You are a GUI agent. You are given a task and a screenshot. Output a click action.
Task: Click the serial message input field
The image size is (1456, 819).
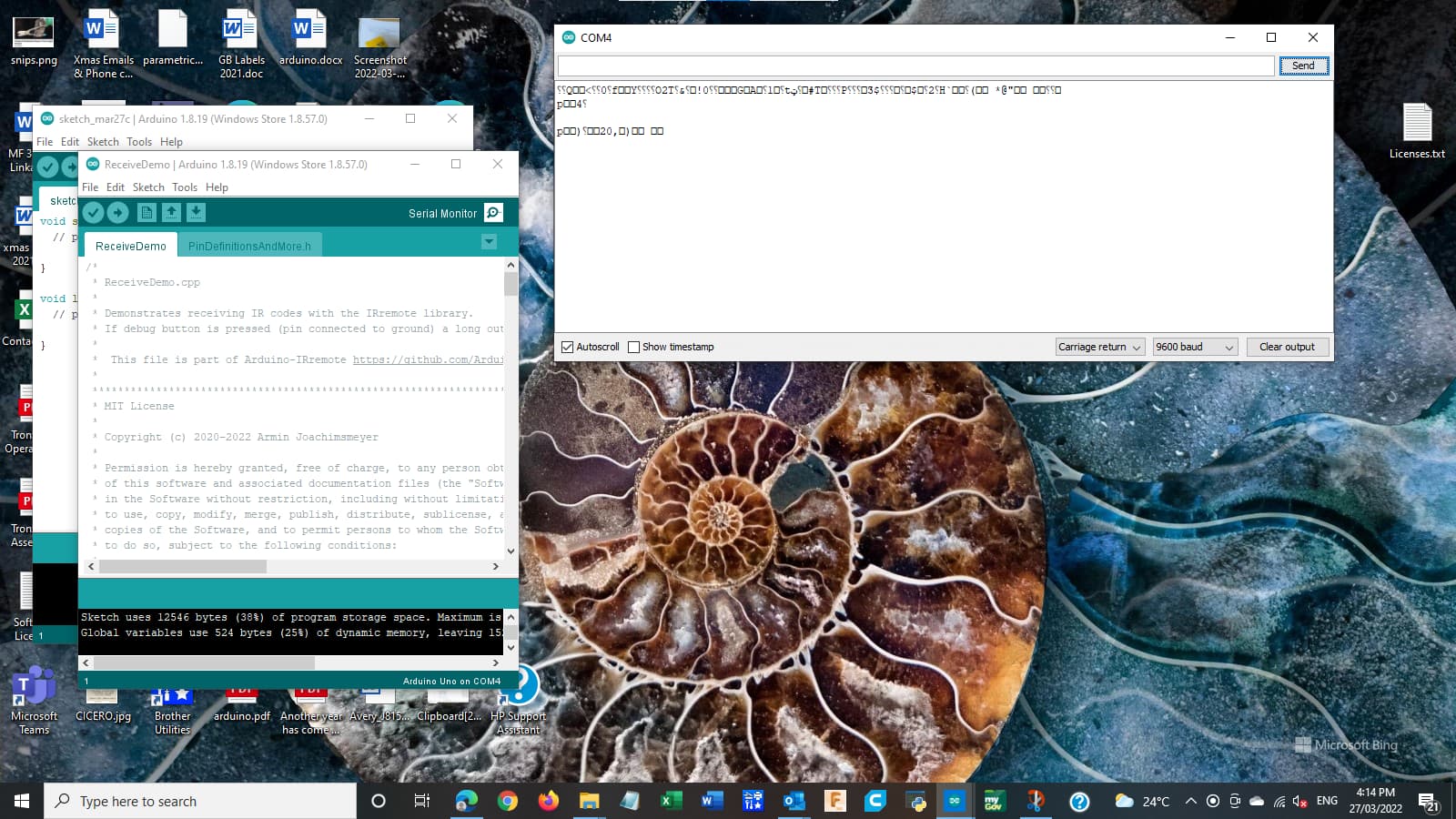(915, 66)
